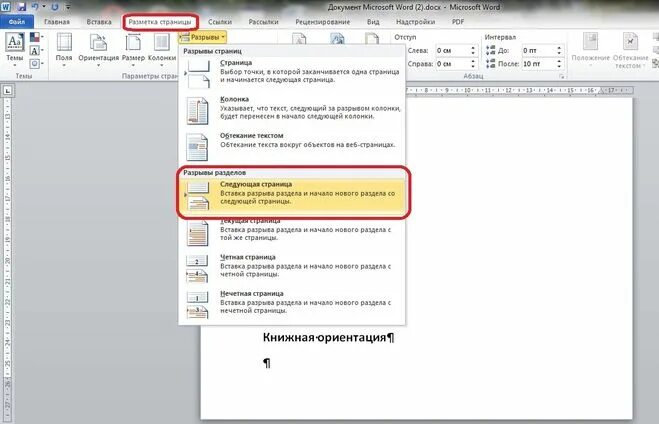The width and height of the screenshot is (659, 424).
Task: Open the Надстройки tab
Action: 415,21
